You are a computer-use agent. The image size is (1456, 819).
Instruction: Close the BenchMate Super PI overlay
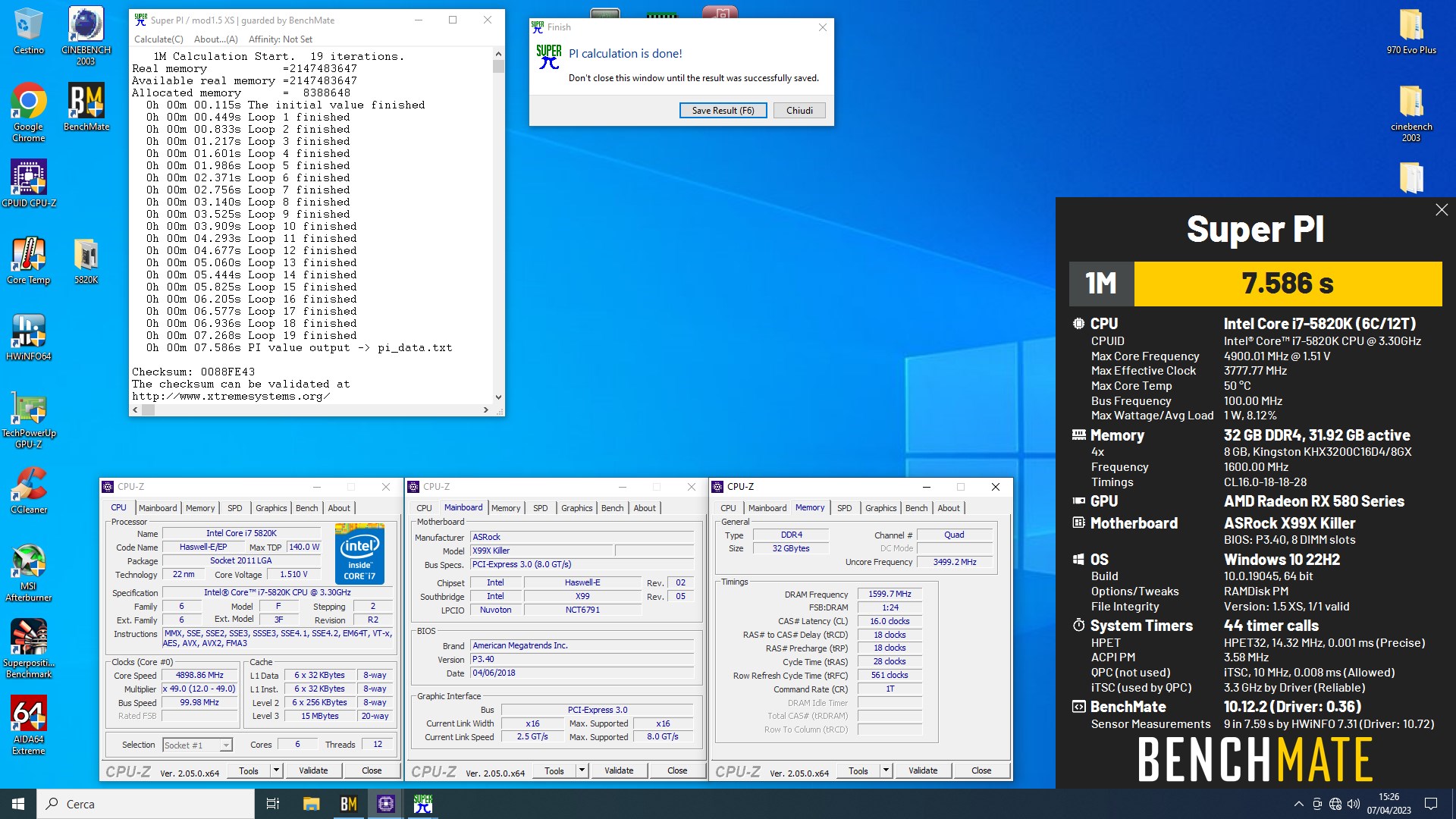[1442, 210]
